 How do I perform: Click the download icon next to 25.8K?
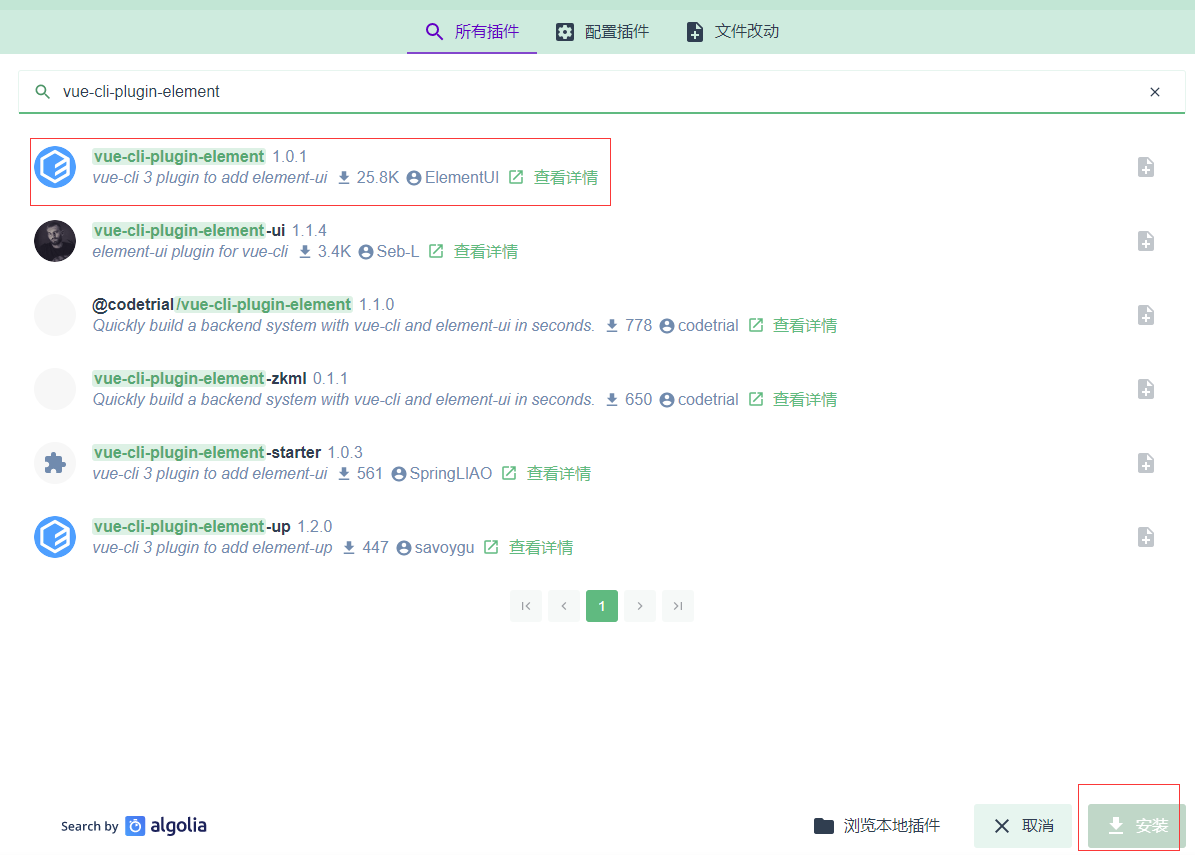(344, 178)
